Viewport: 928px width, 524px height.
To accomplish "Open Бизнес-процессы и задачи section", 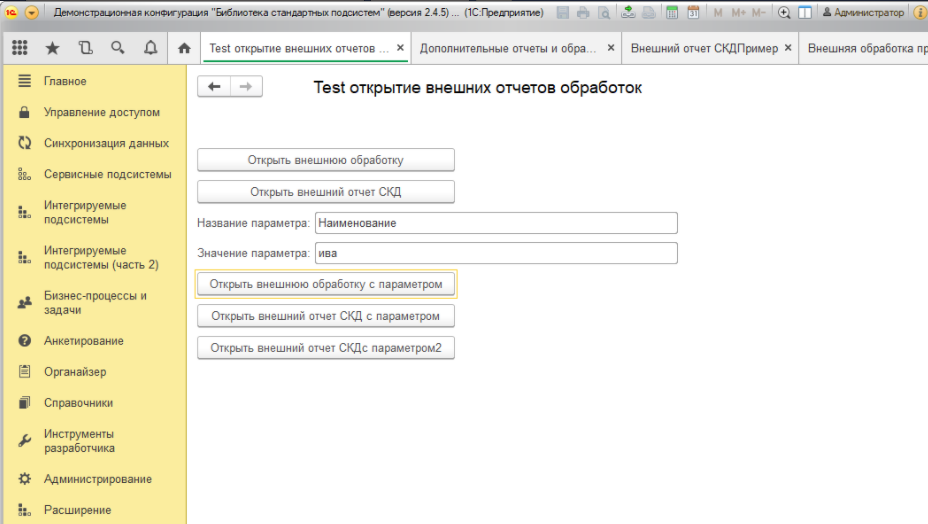I will pos(95,303).
